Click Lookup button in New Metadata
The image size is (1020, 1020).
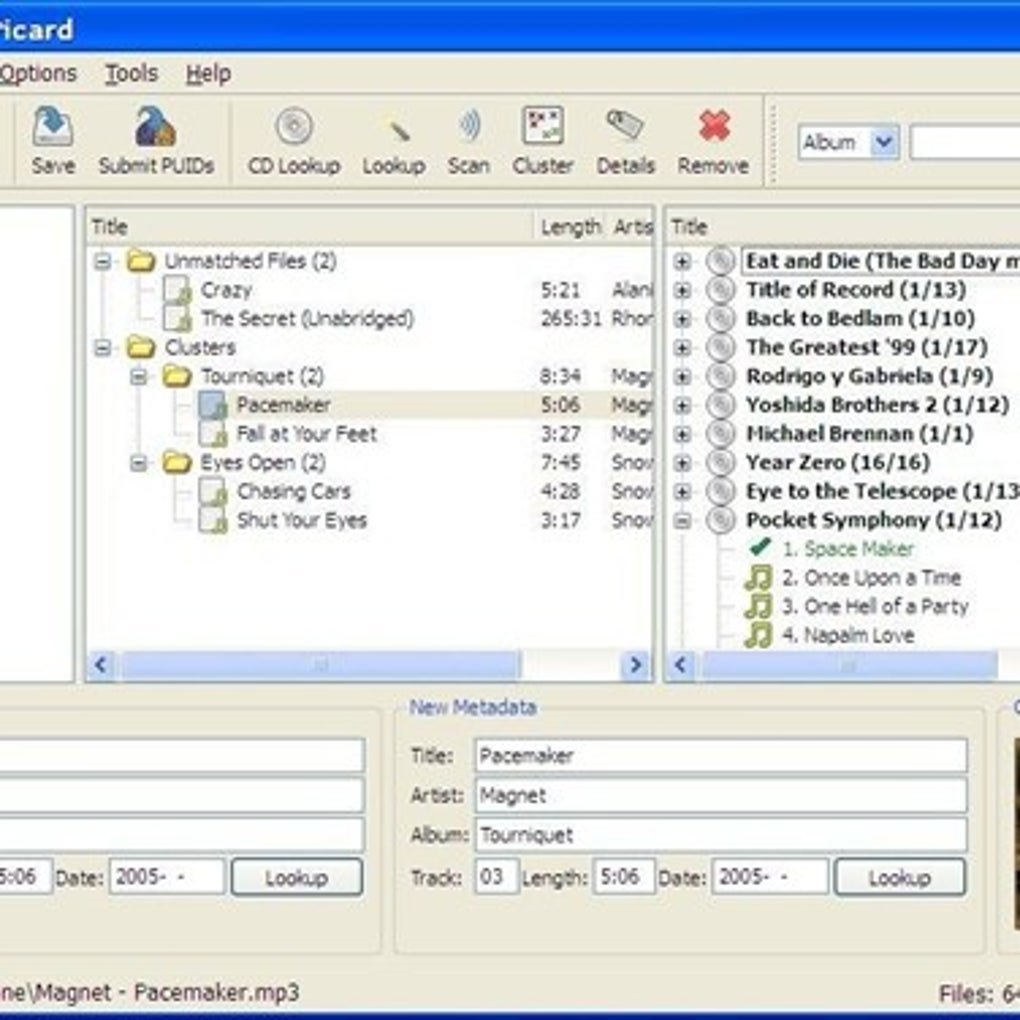[x=900, y=878]
